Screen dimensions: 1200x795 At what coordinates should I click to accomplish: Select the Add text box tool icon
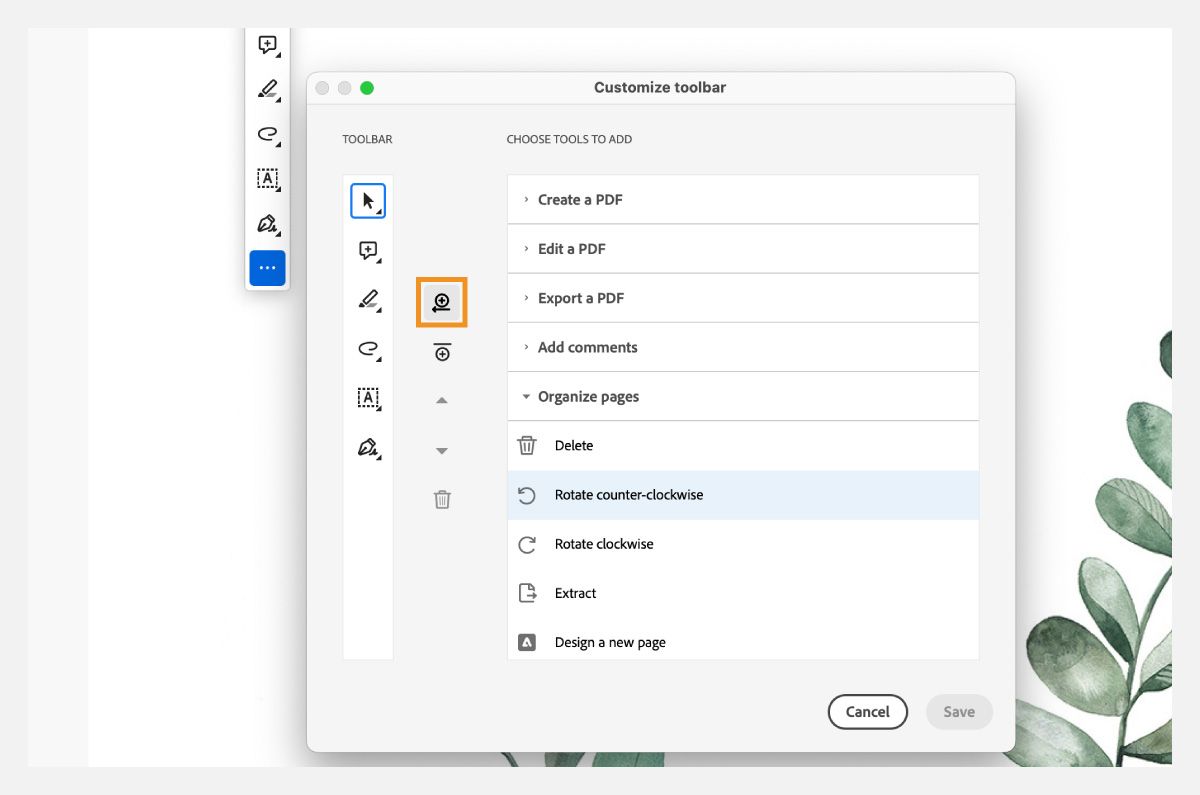[368, 398]
